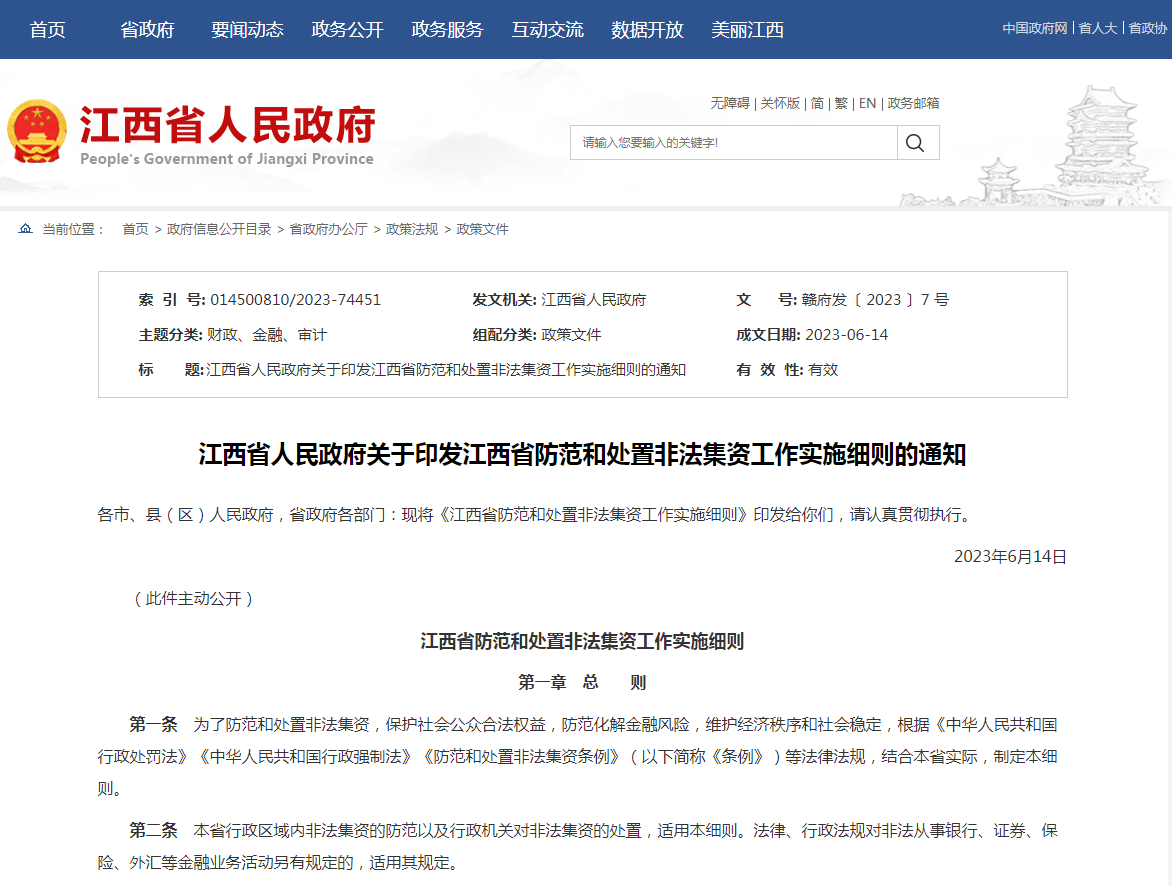Click the home icon beside 当前位置

tap(25, 229)
